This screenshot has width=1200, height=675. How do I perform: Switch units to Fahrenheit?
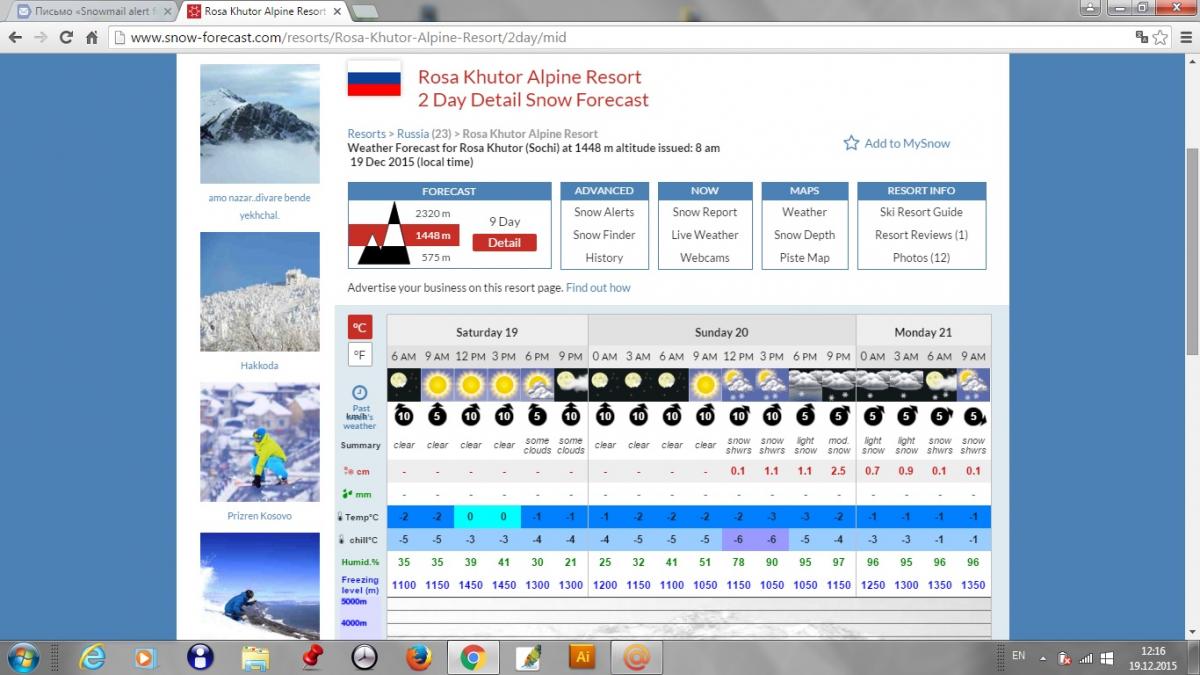pyautogui.click(x=360, y=354)
